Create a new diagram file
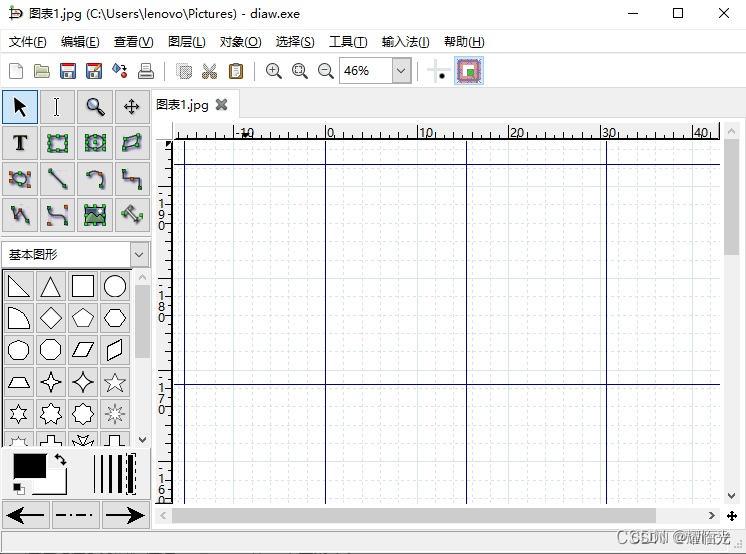Image resolution: width=746 pixels, height=554 pixels. pos(16,71)
